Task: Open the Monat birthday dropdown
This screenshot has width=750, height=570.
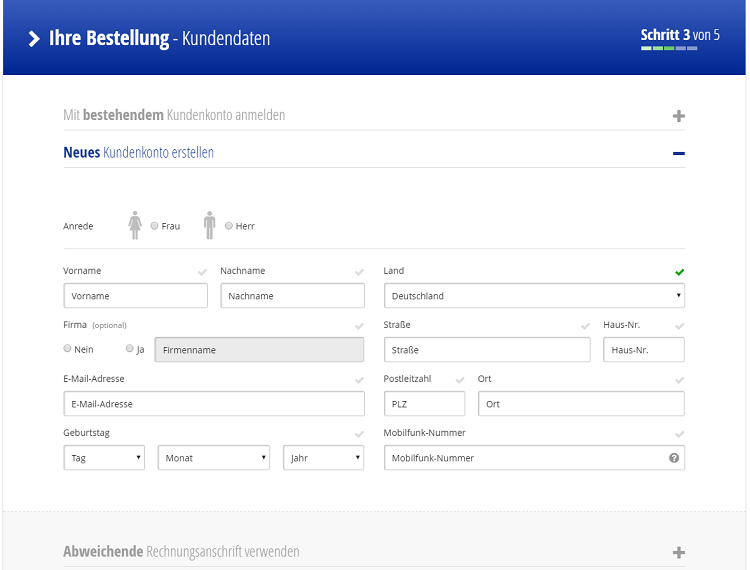Action: 213,458
